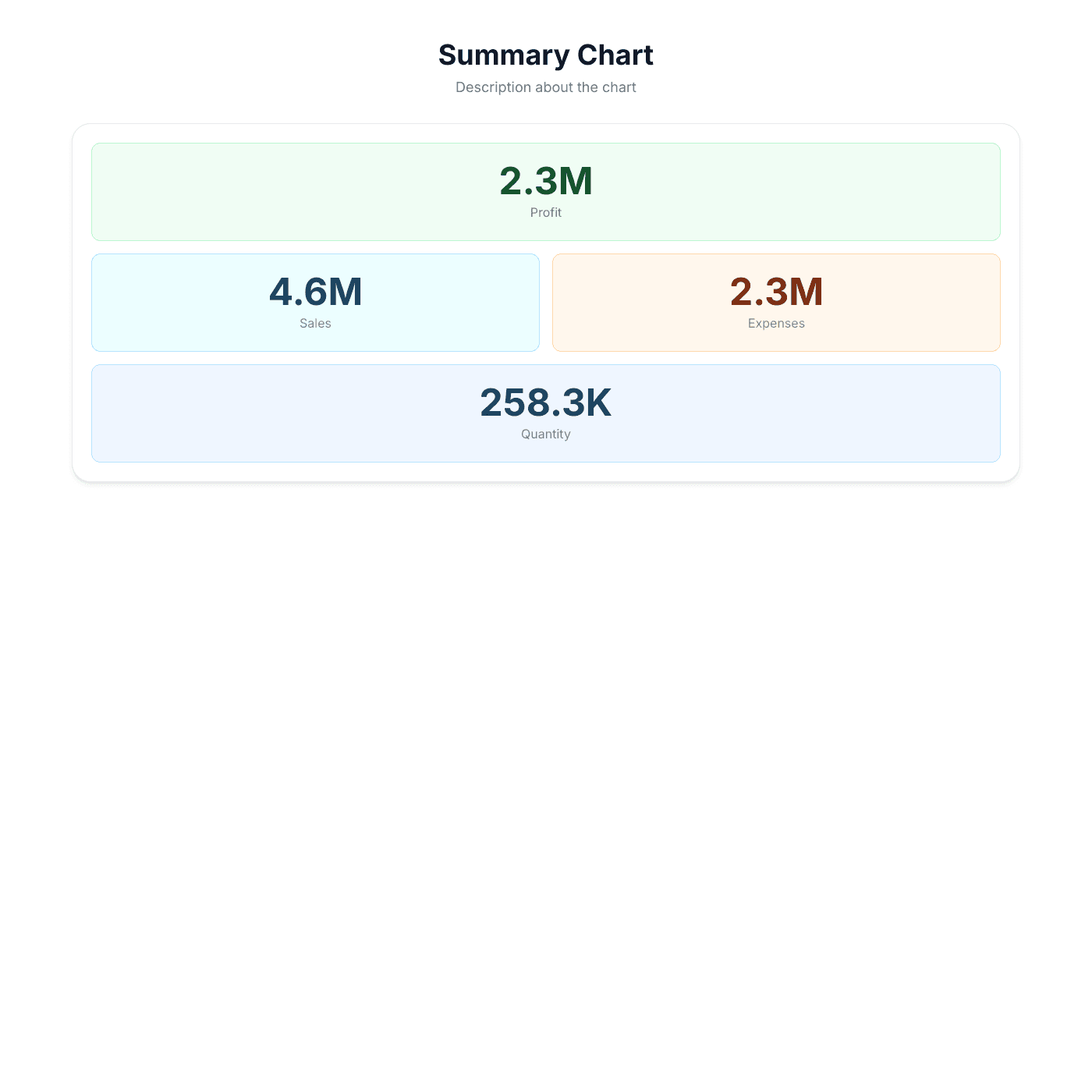Click between the Sales and Expenses cards
Image resolution: width=1092 pixels, height=1092 pixels.
546,302
